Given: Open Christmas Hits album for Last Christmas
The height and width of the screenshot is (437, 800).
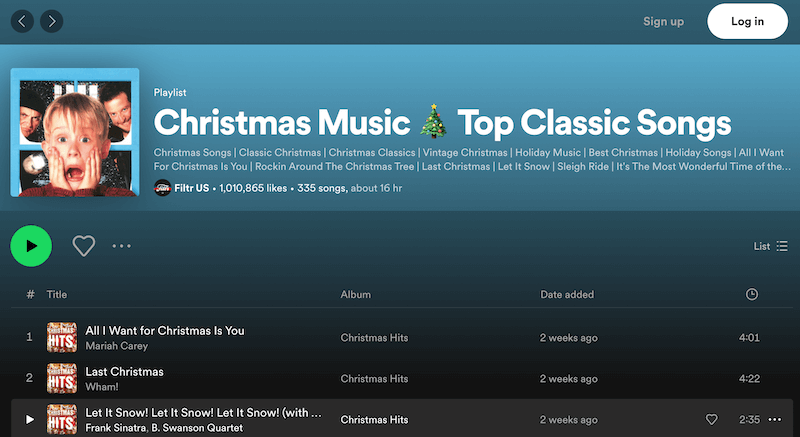Looking at the screenshot, I should (x=374, y=379).
